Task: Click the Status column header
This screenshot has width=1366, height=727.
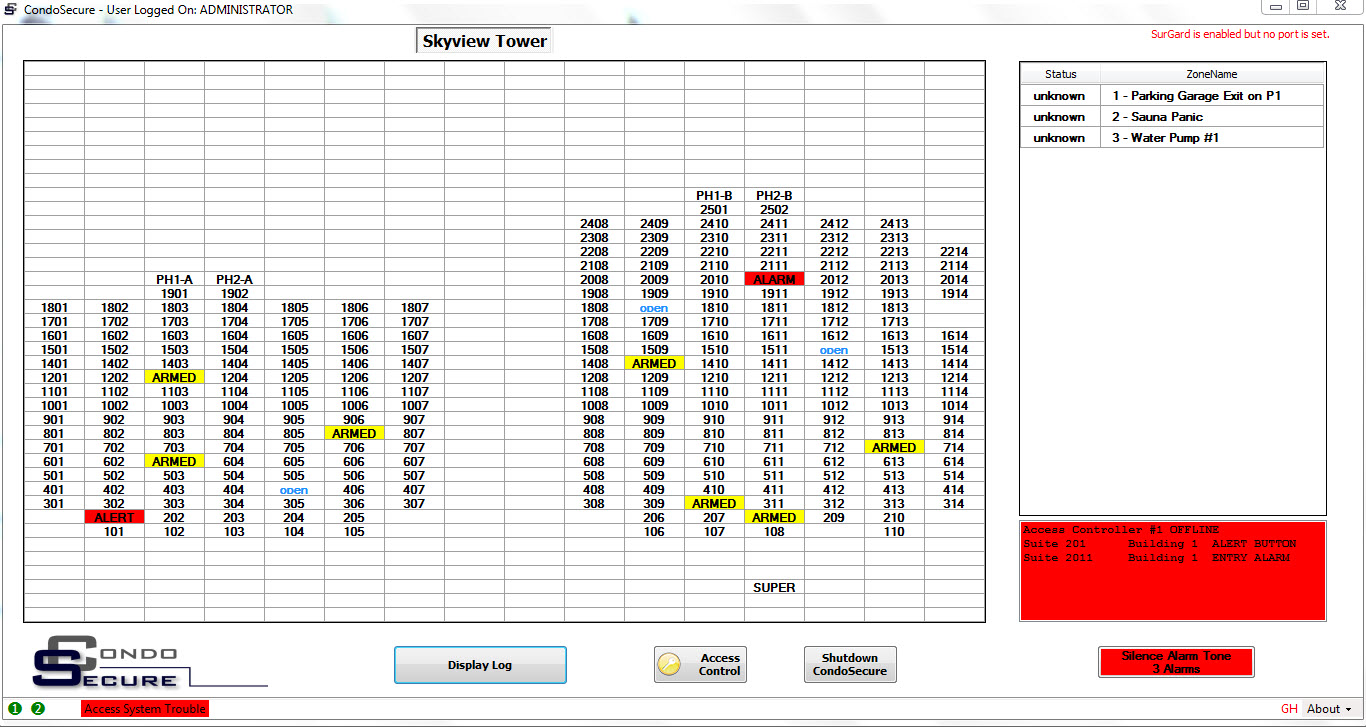Action: (1060, 75)
